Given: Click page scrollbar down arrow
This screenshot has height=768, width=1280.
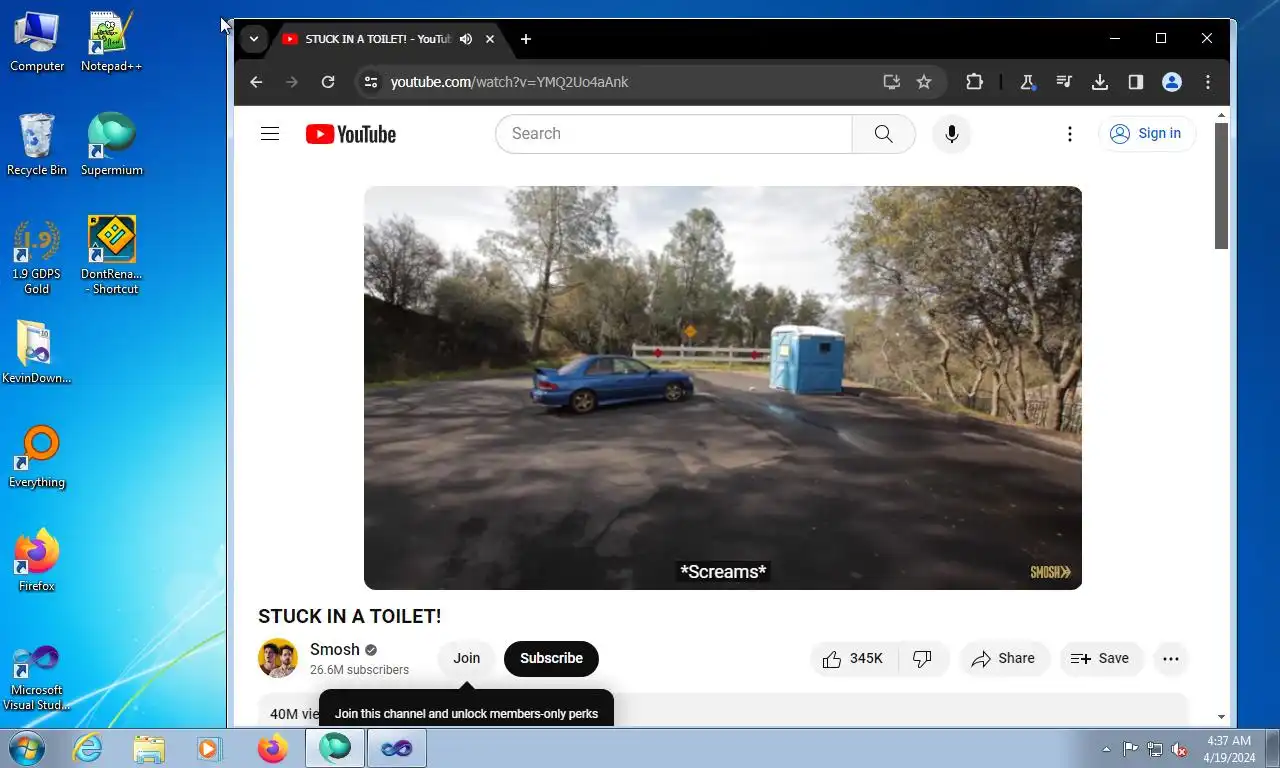Looking at the screenshot, I should tap(1221, 716).
